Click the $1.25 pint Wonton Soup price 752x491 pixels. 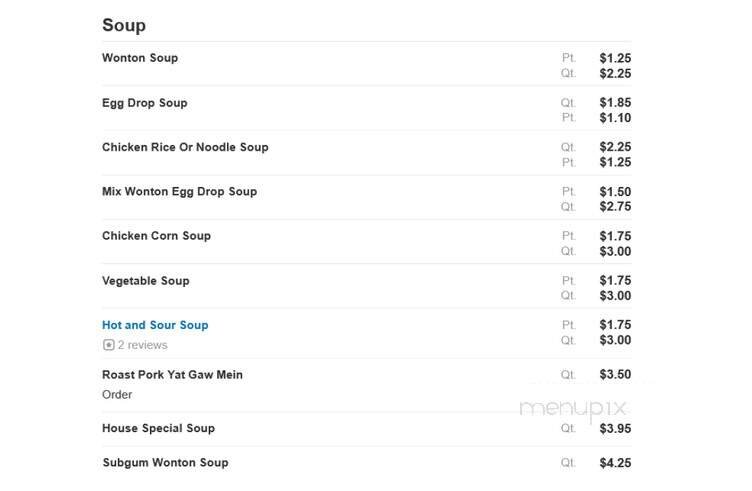click(x=615, y=58)
